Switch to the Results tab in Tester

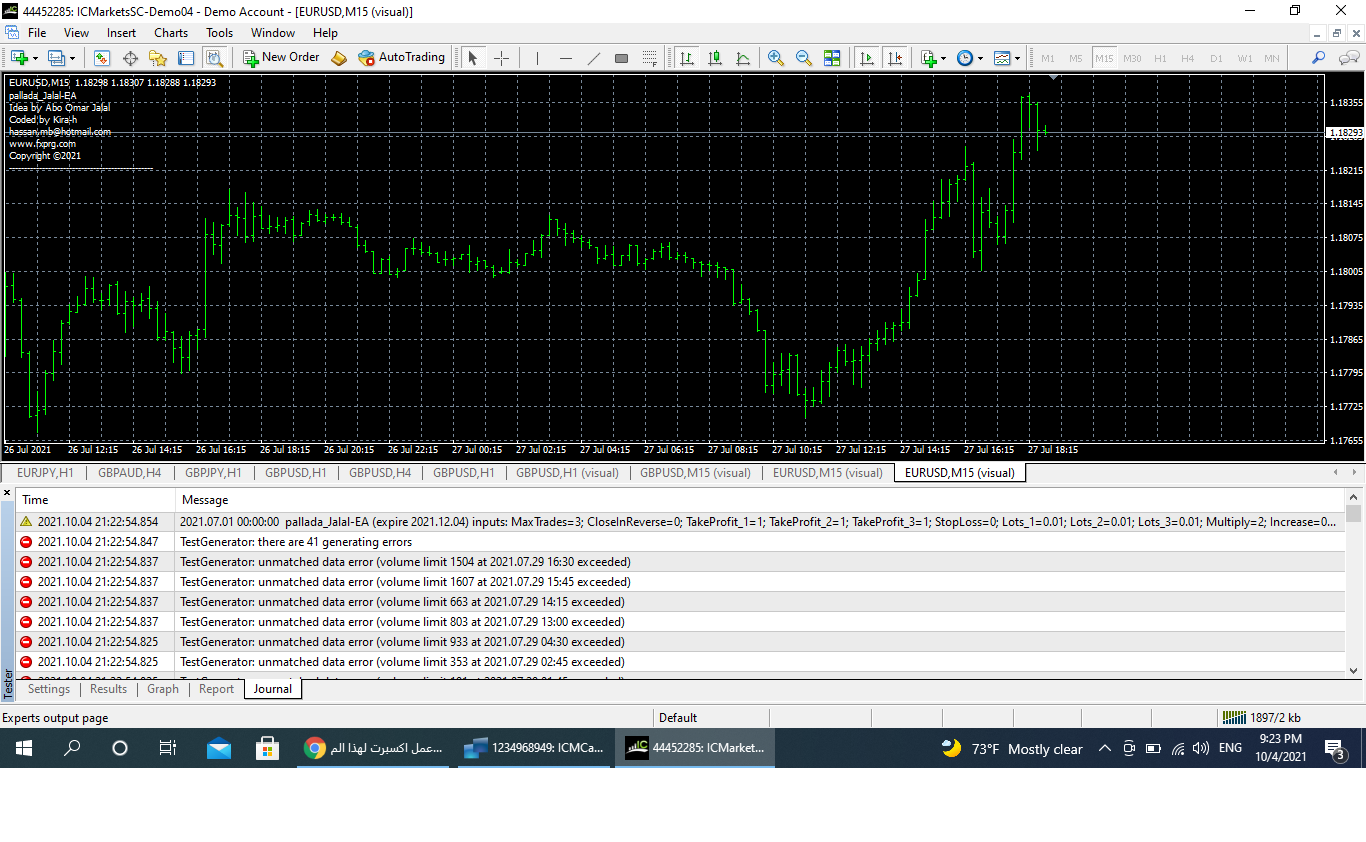click(108, 689)
